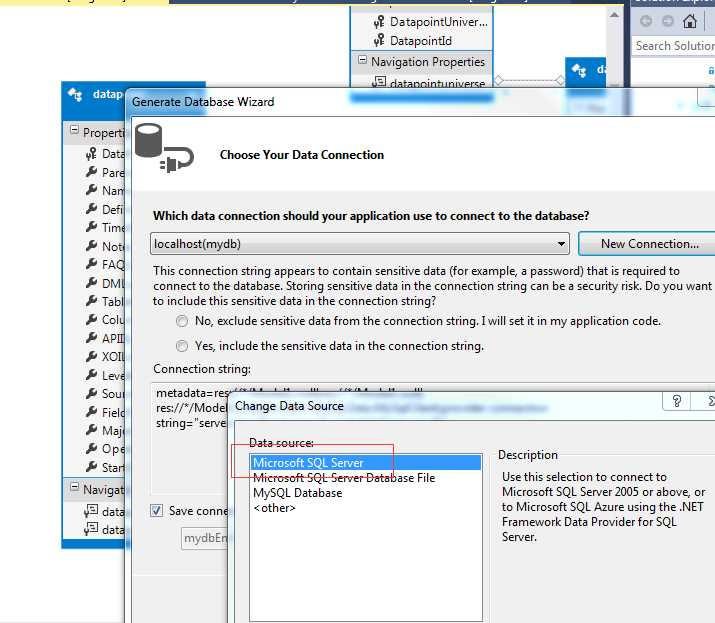Screen dimensions: 715x623
Task: Click the entity icon in datap header
Action: pyautogui.click(x=75, y=94)
